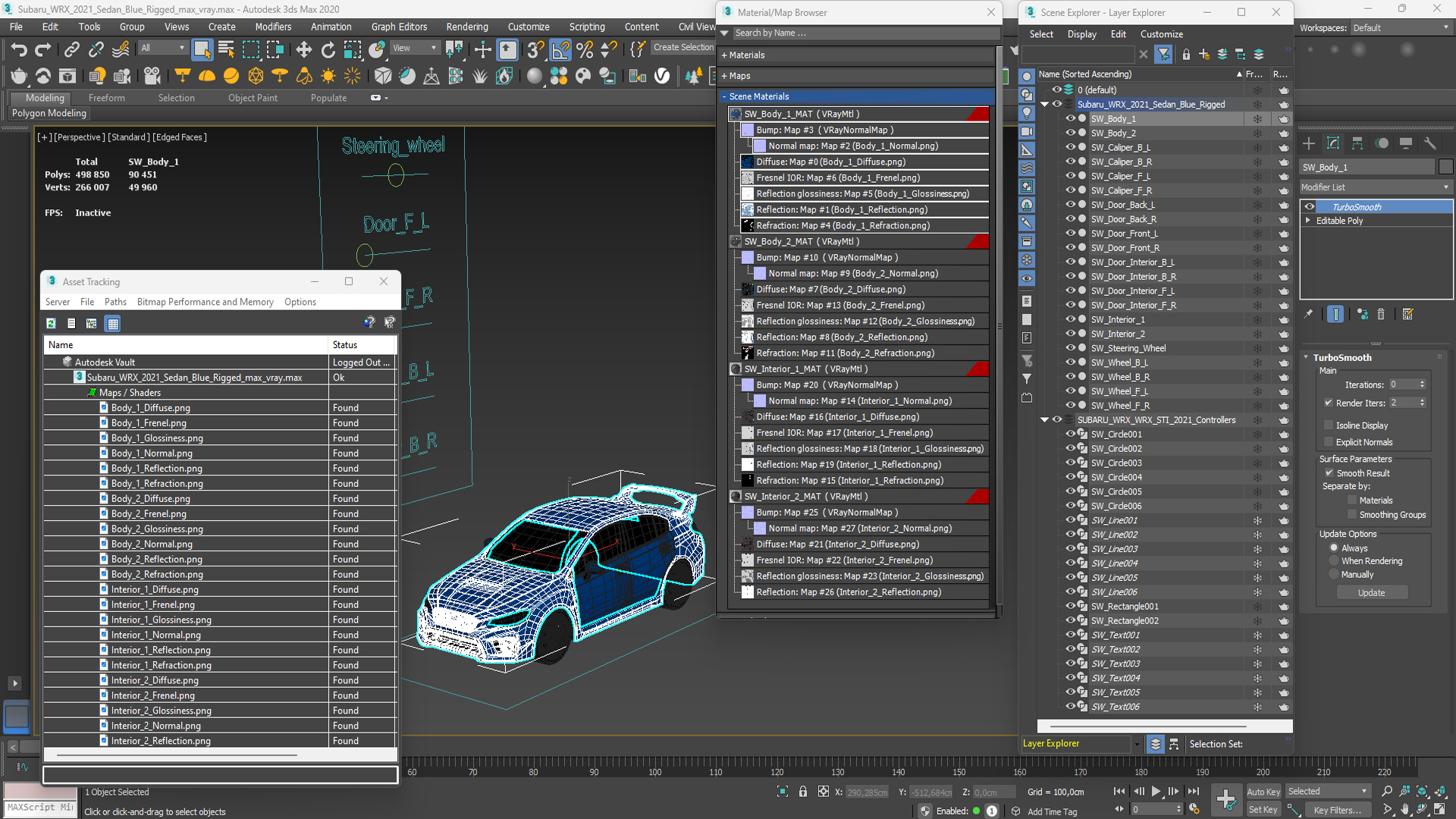Enable Separate by Smoothing Groups checkbox
Viewport: 1456px width, 819px height.
coord(1352,515)
